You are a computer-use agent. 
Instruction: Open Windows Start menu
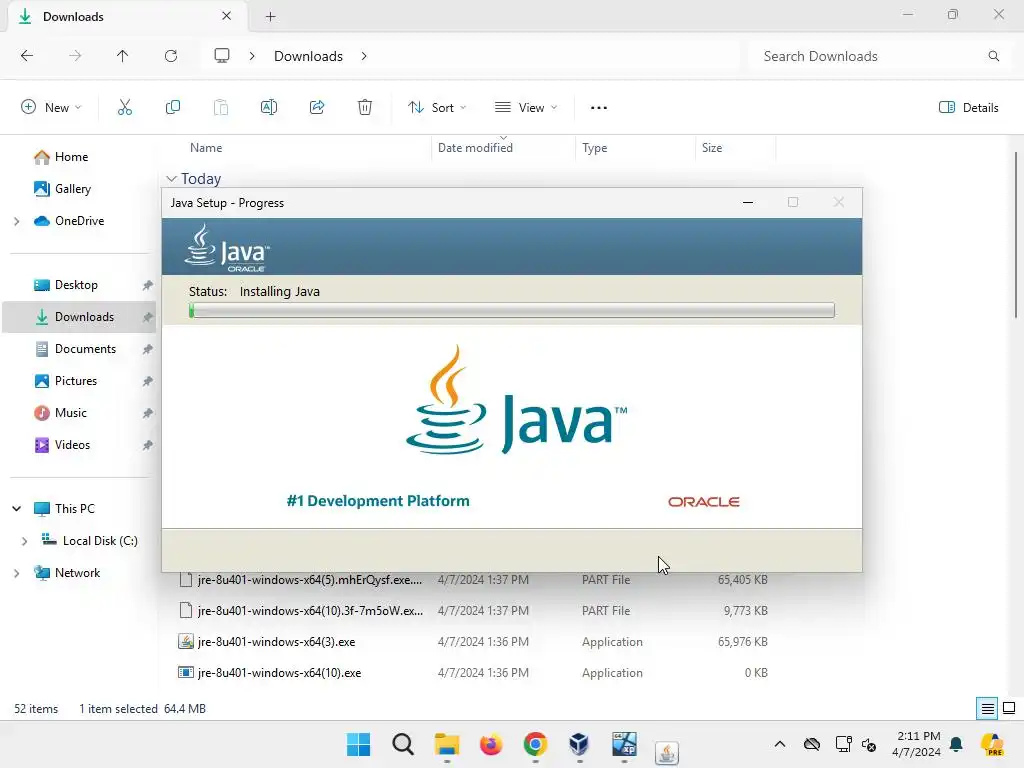point(359,744)
